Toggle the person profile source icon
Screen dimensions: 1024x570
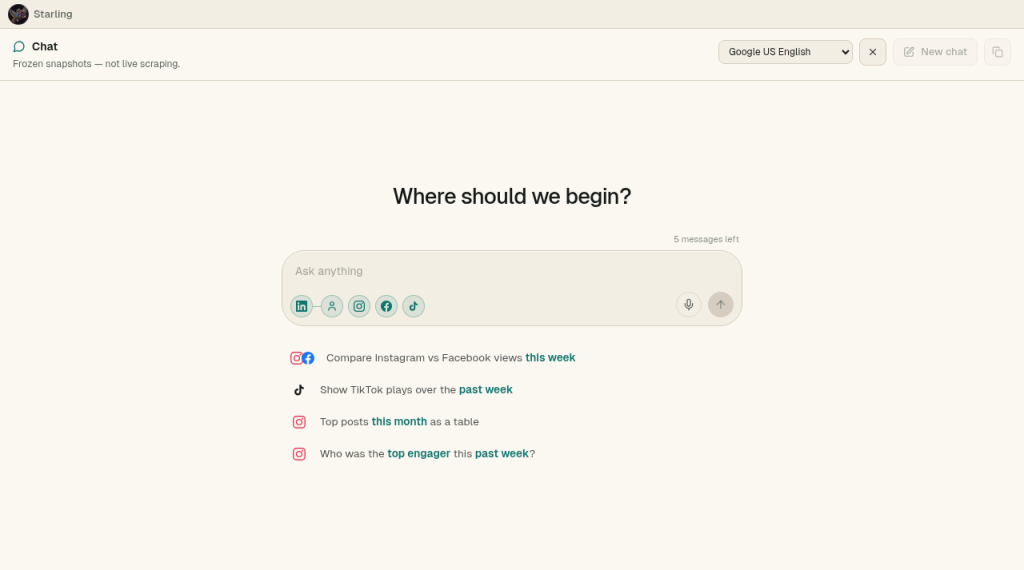(x=332, y=306)
